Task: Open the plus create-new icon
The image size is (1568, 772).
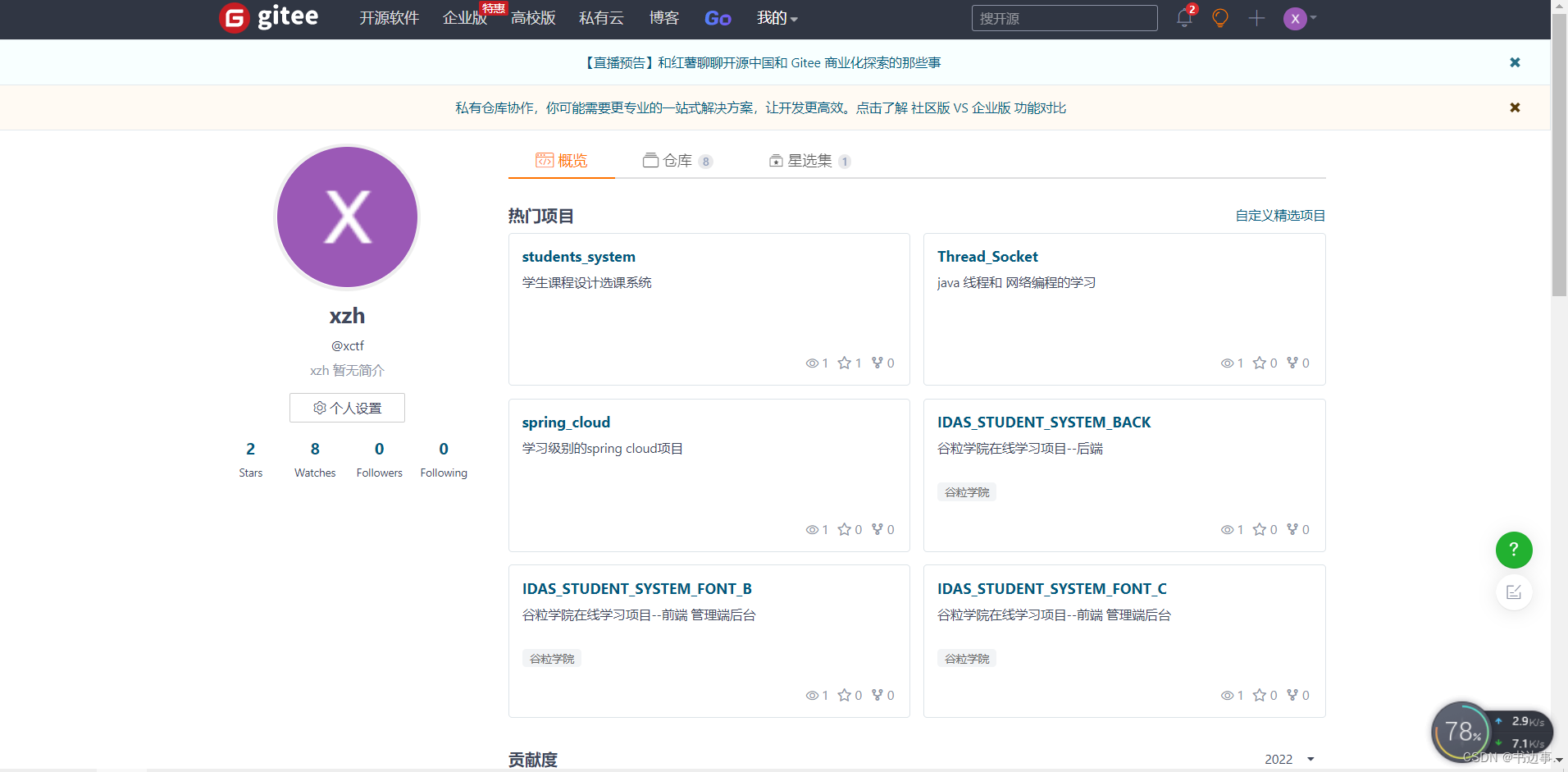Action: click(1256, 18)
